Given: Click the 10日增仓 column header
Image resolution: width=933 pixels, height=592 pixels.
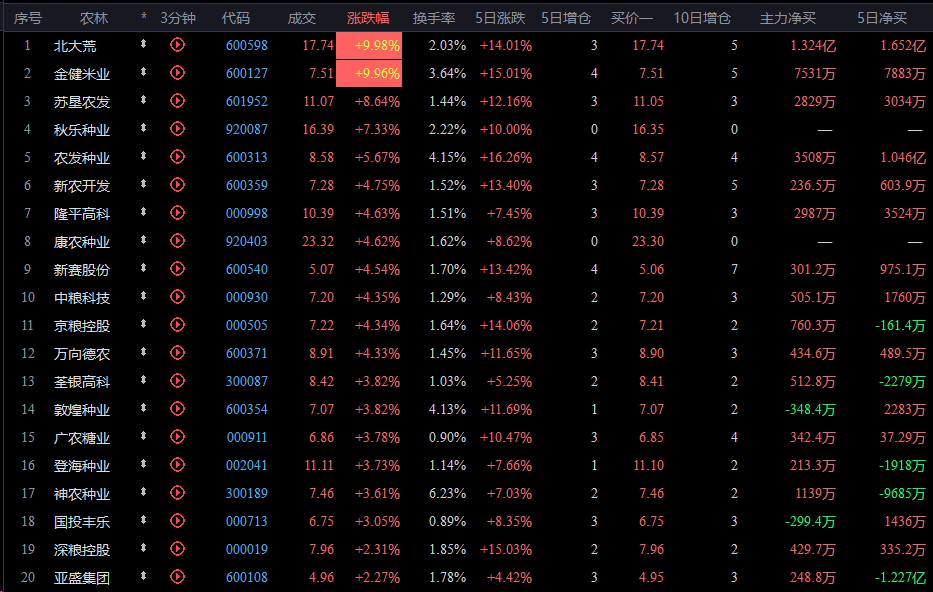Looking at the screenshot, I should click(x=701, y=18).
